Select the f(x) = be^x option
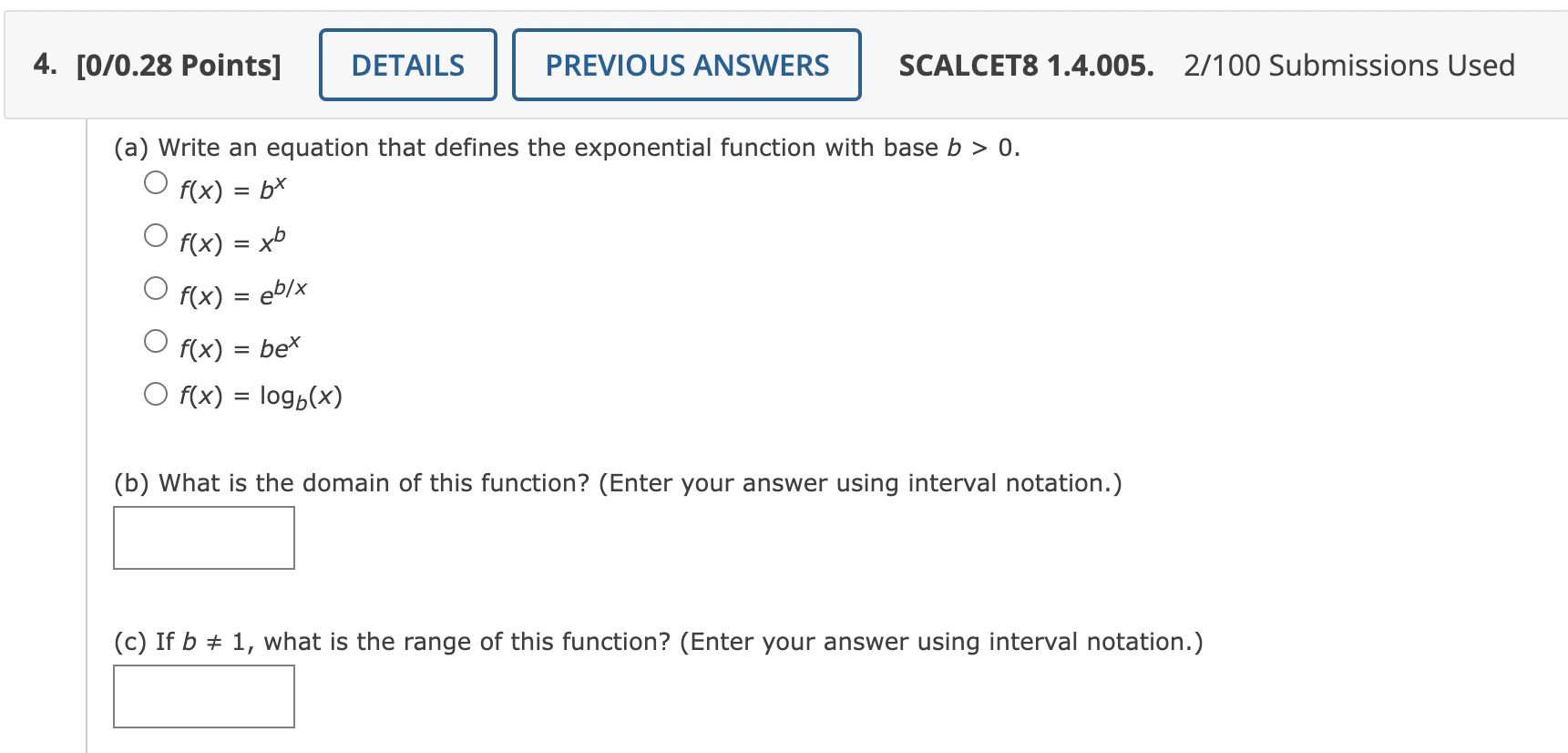The image size is (1568, 753). [x=156, y=339]
